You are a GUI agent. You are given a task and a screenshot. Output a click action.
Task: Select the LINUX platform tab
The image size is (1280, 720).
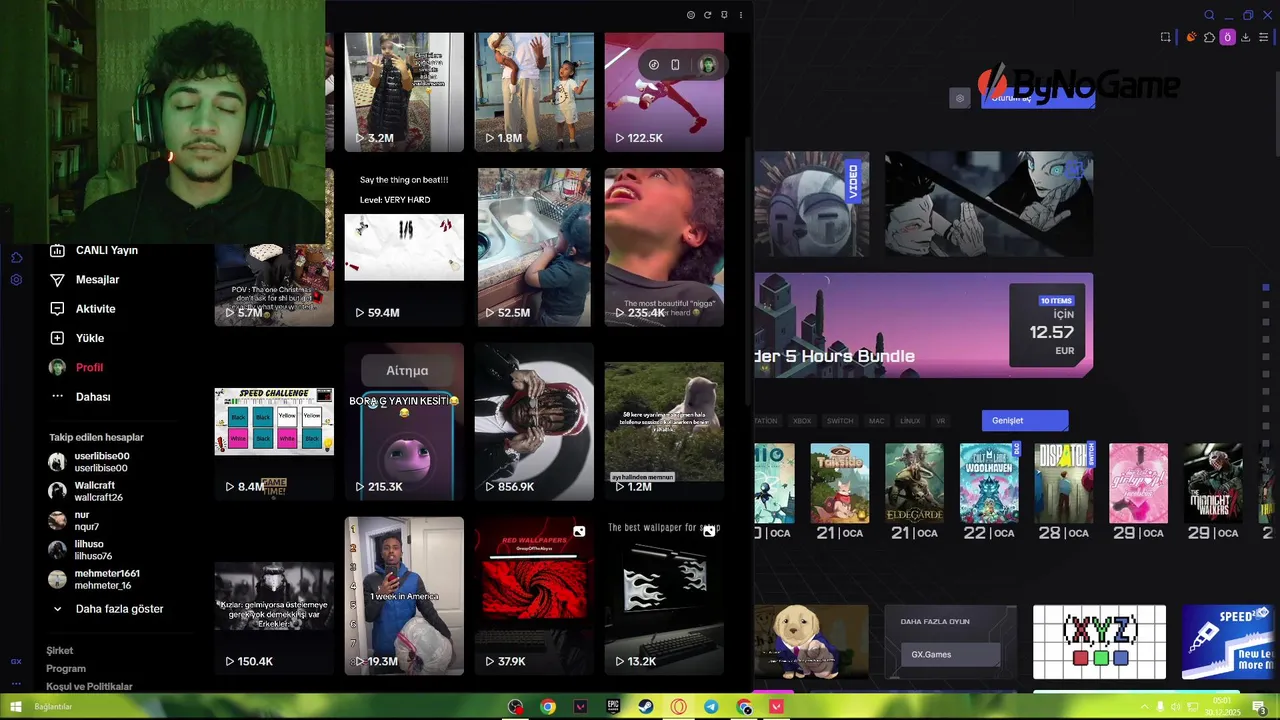[x=909, y=421]
